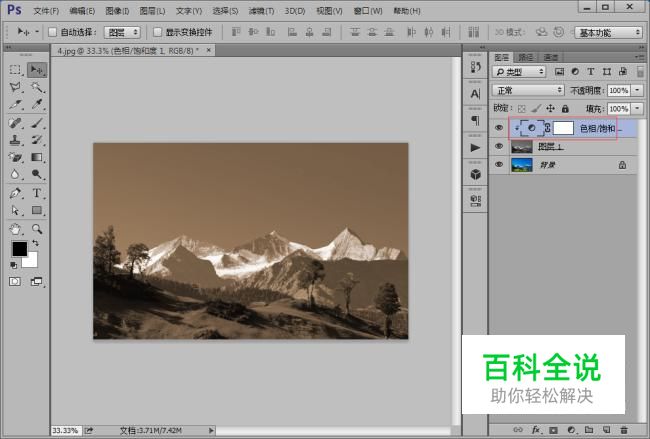Select the Clone Stamp tool
650x439 pixels.
click(15, 140)
